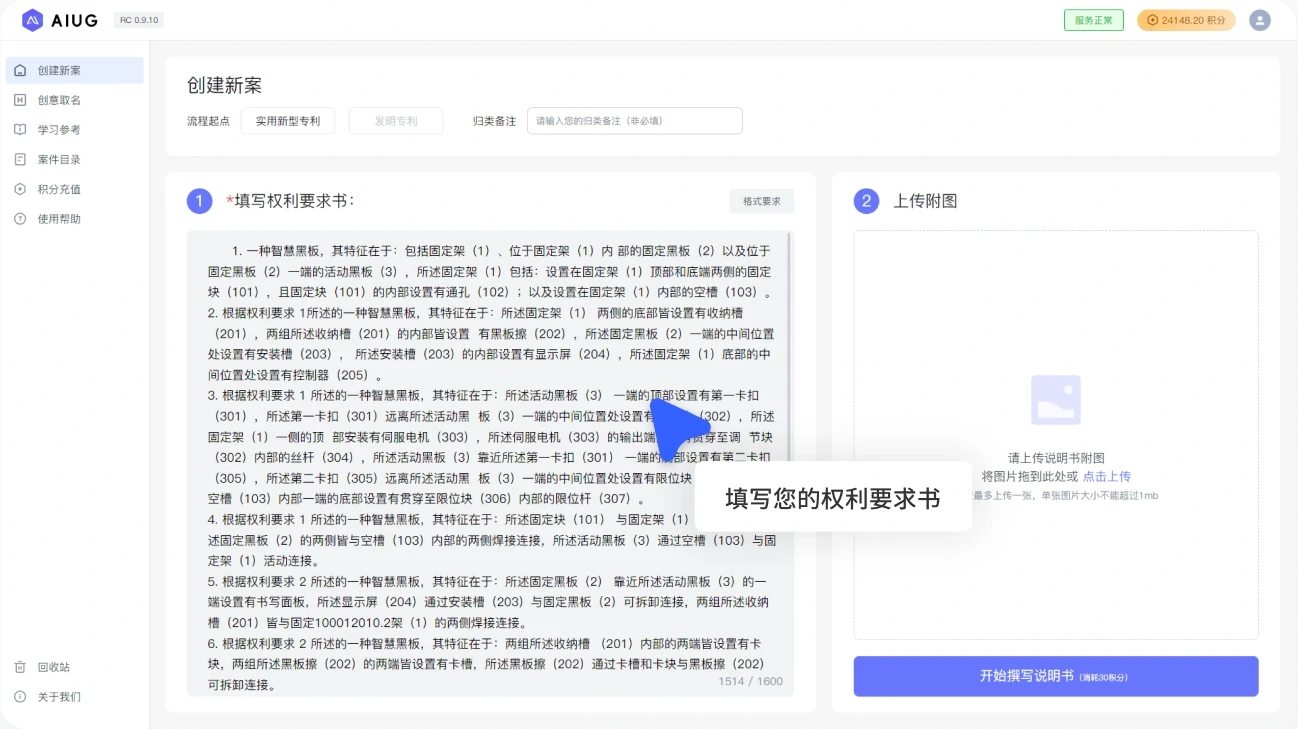Click the attachment upload drop zone
This screenshot has width=1298, height=729.
click(1056, 435)
